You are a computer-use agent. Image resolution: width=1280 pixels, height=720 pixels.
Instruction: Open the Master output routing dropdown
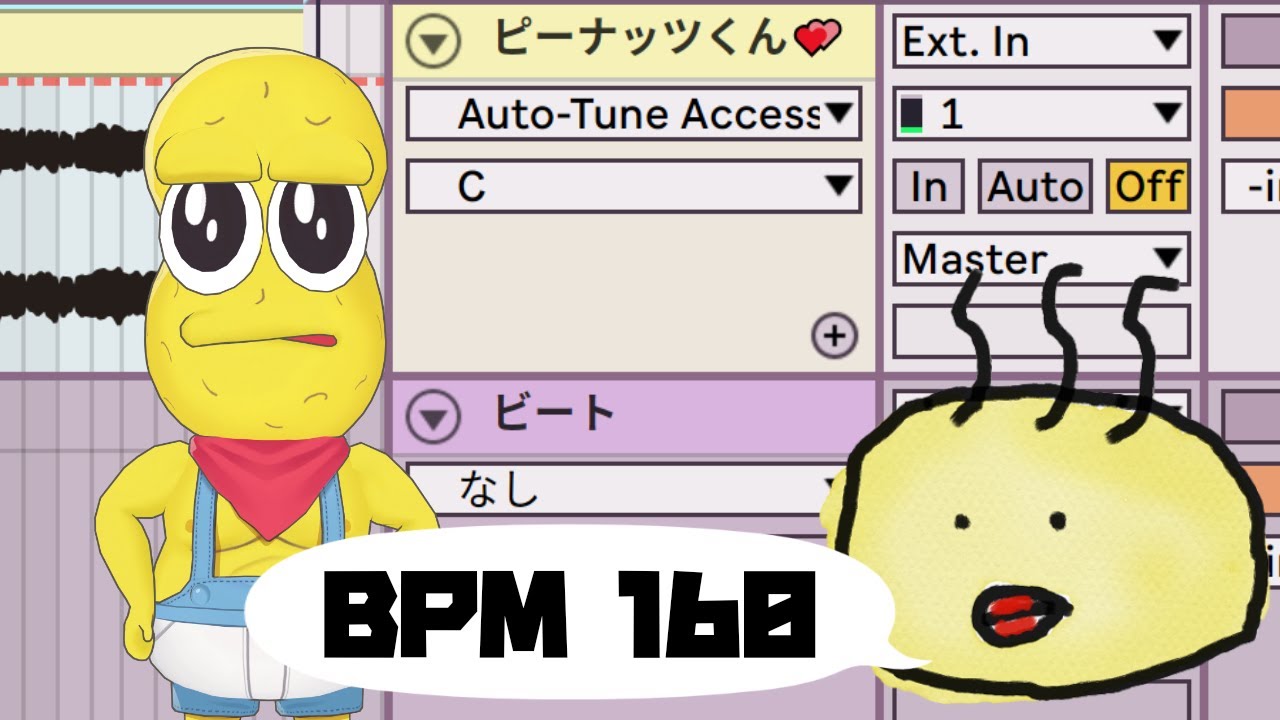tap(1041, 260)
